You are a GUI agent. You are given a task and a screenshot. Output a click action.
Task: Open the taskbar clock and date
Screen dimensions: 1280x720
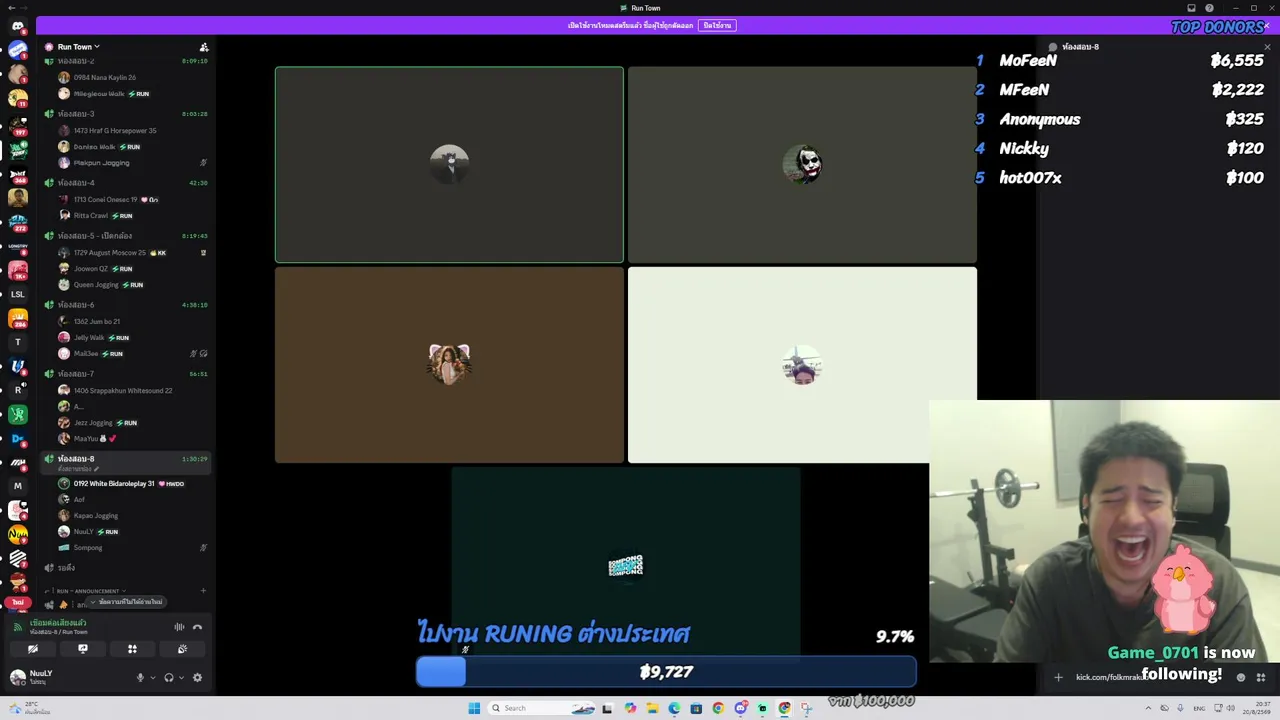click(1256, 708)
